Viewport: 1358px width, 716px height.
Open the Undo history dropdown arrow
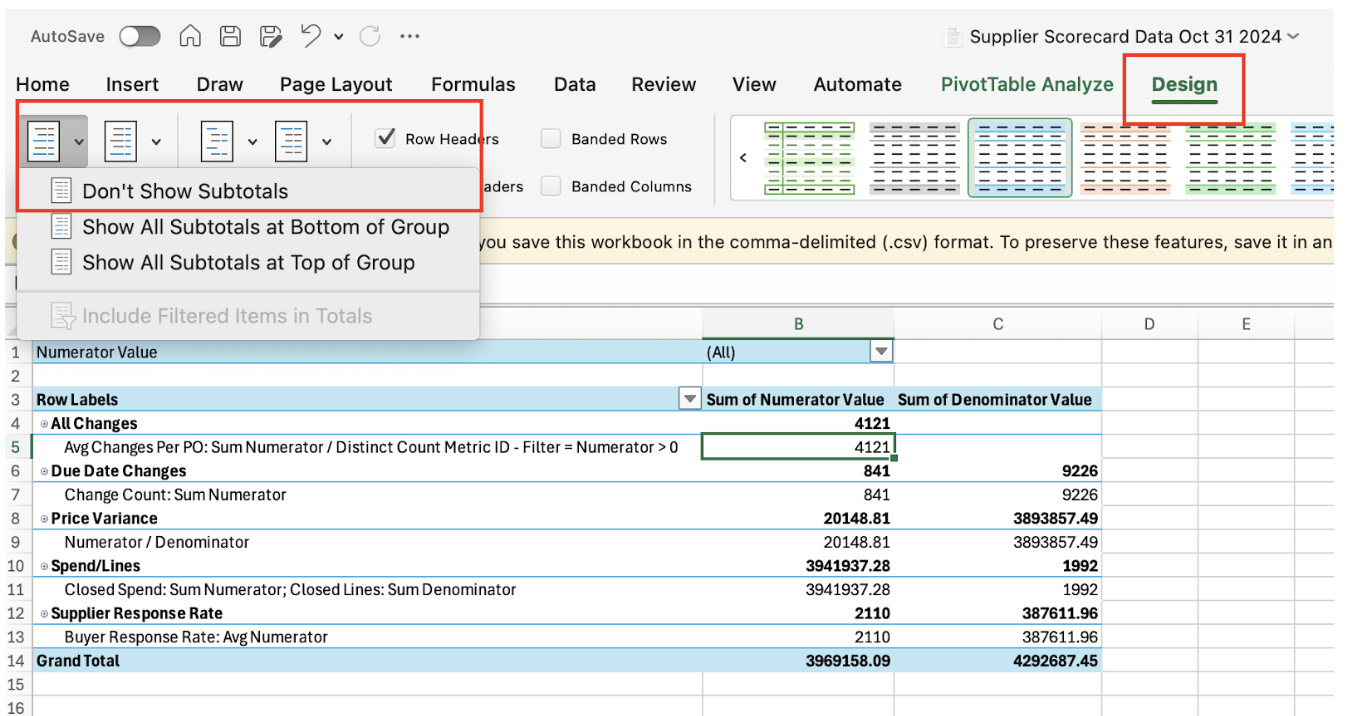[x=339, y=37]
